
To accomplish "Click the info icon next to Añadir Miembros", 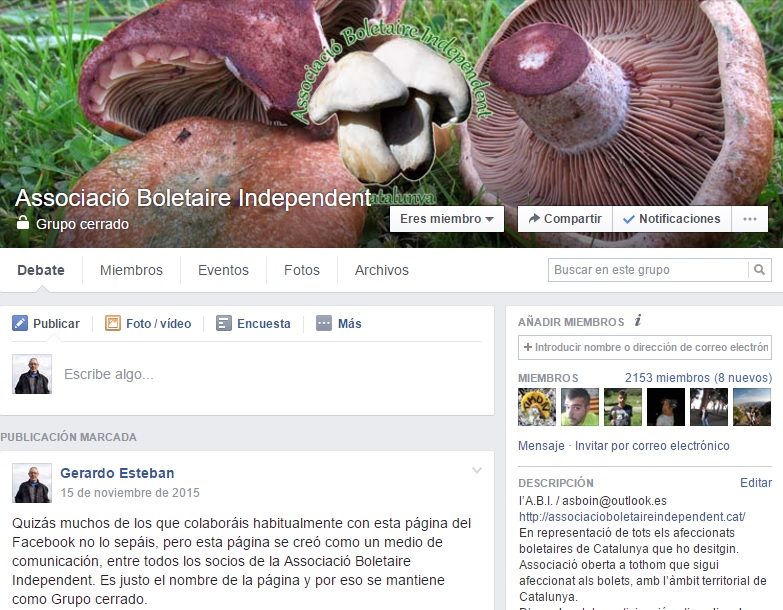I will click(638, 321).
